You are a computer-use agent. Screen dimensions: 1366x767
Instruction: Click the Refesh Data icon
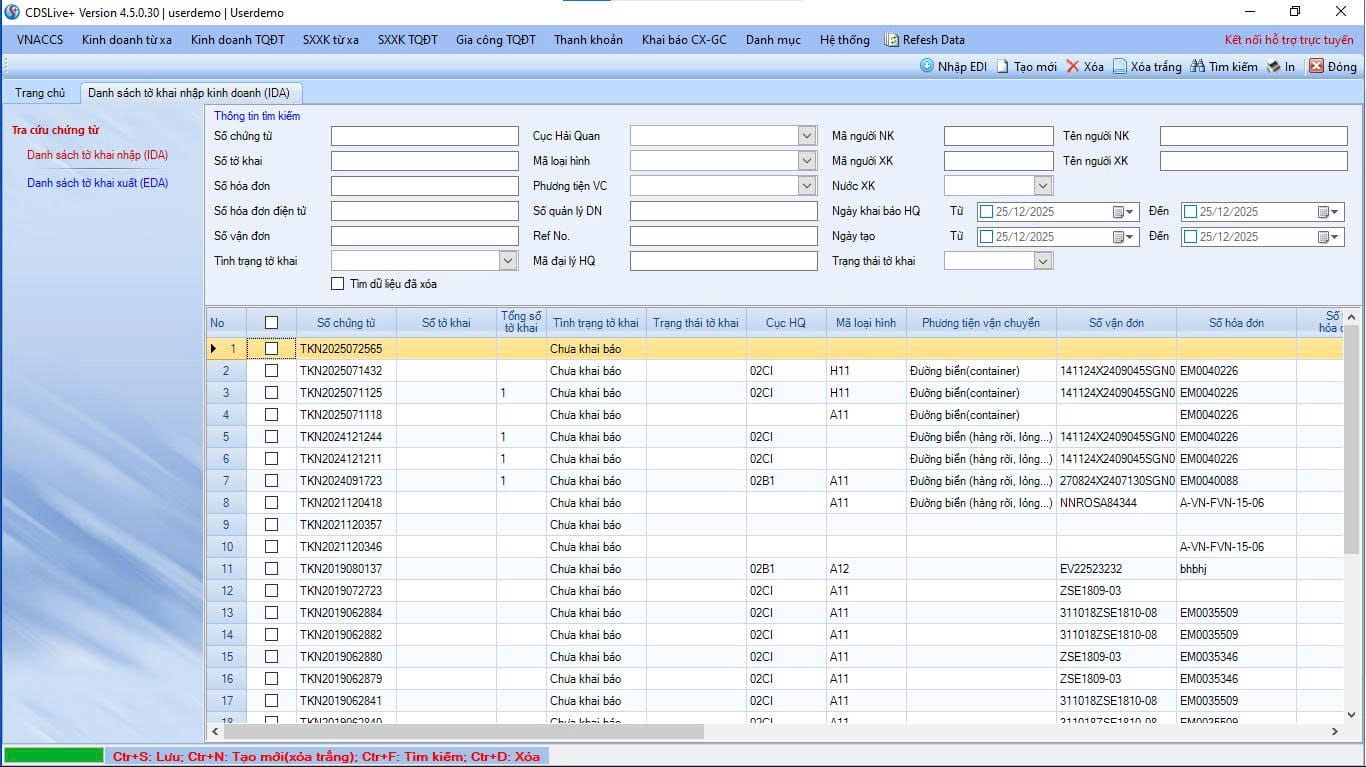892,40
